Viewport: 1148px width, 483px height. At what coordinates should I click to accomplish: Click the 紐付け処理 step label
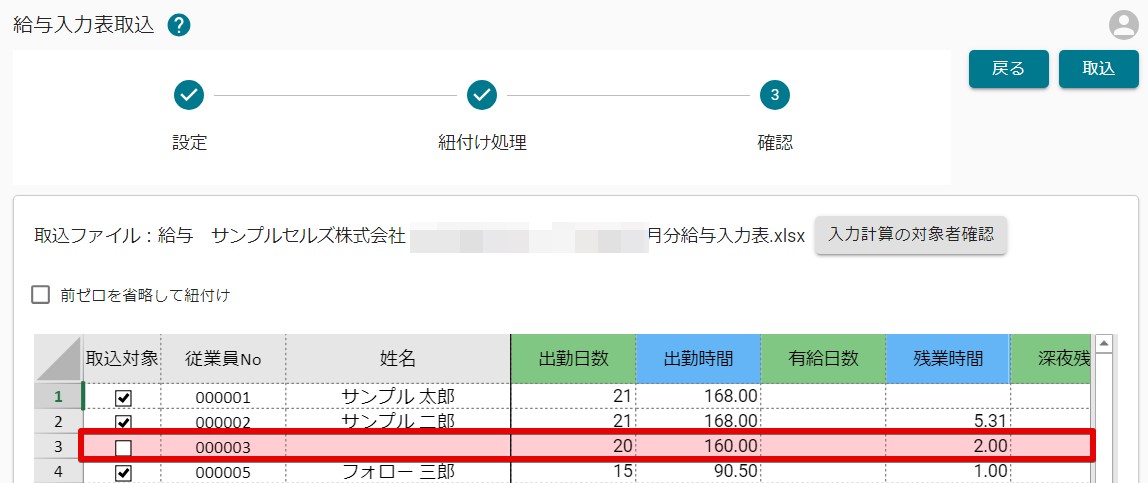click(482, 142)
